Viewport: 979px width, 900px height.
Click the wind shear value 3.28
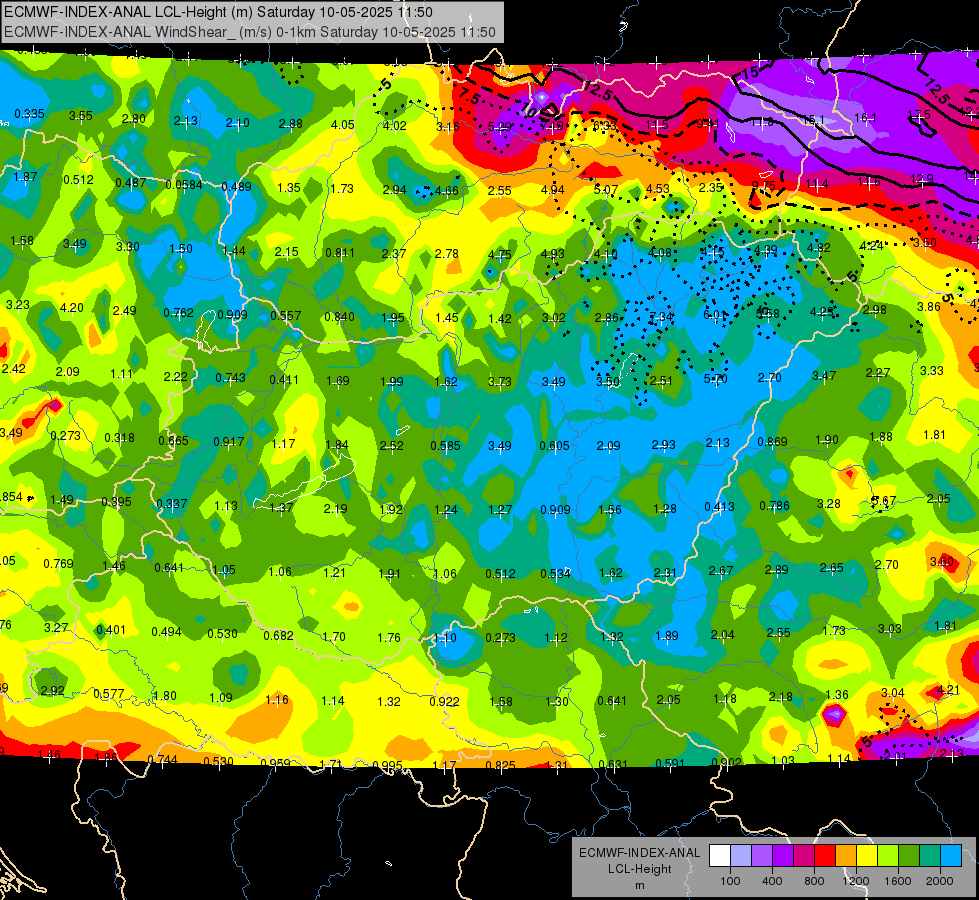click(x=829, y=503)
